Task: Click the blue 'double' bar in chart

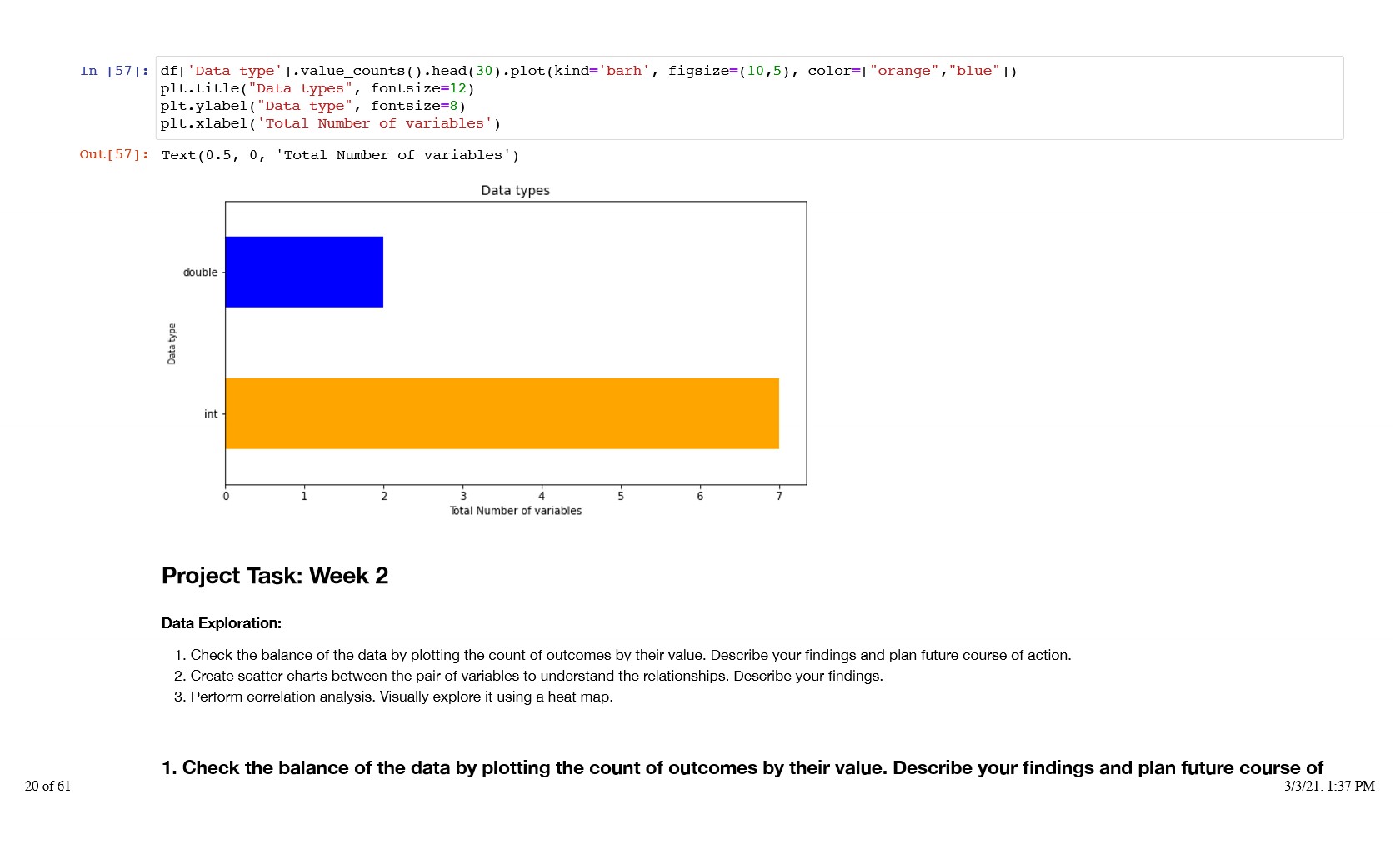Action: [304, 272]
